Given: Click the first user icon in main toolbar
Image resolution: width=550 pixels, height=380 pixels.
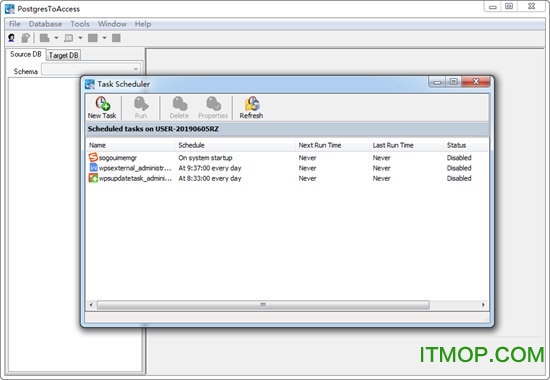Looking at the screenshot, I should click(x=12, y=38).
